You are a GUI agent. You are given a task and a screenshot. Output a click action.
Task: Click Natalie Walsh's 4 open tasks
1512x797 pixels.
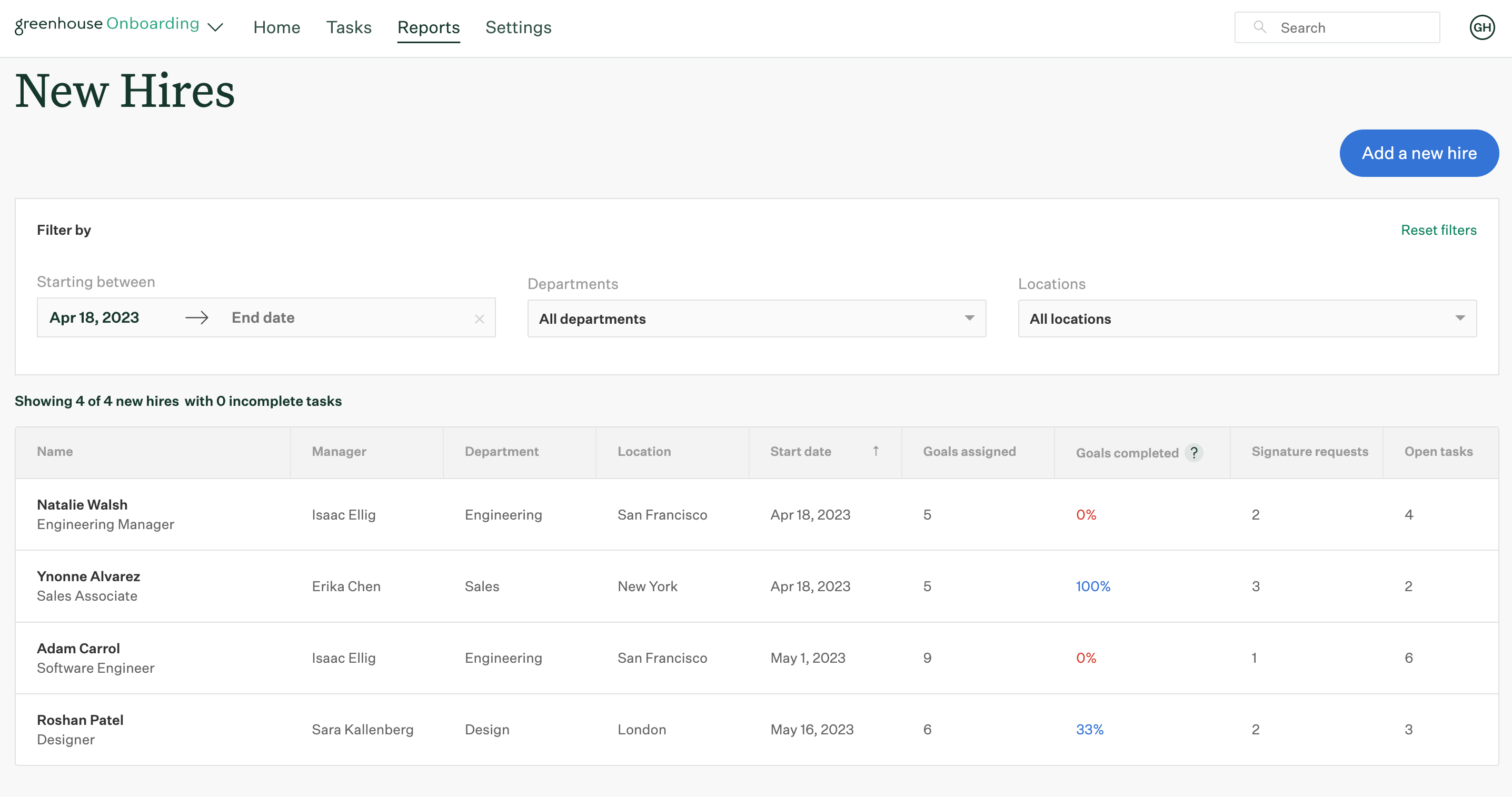[x=1409, y=515]
